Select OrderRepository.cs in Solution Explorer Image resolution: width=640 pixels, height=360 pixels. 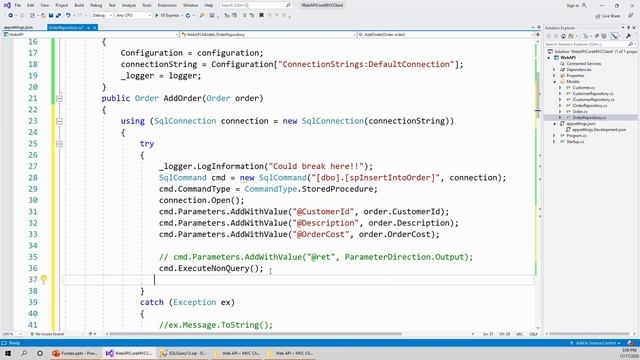[x=589, y=118]
